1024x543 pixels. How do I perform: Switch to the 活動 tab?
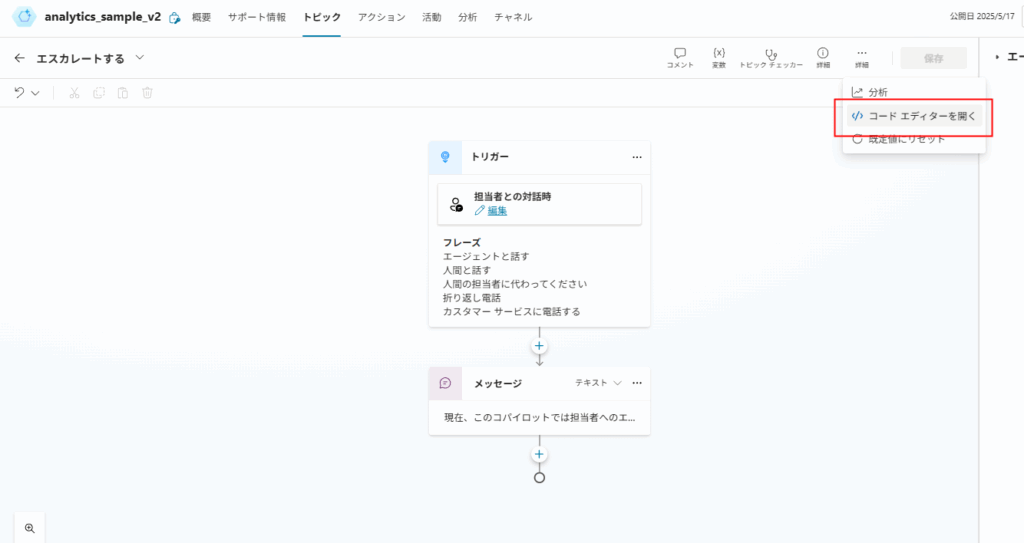(432, 18)
